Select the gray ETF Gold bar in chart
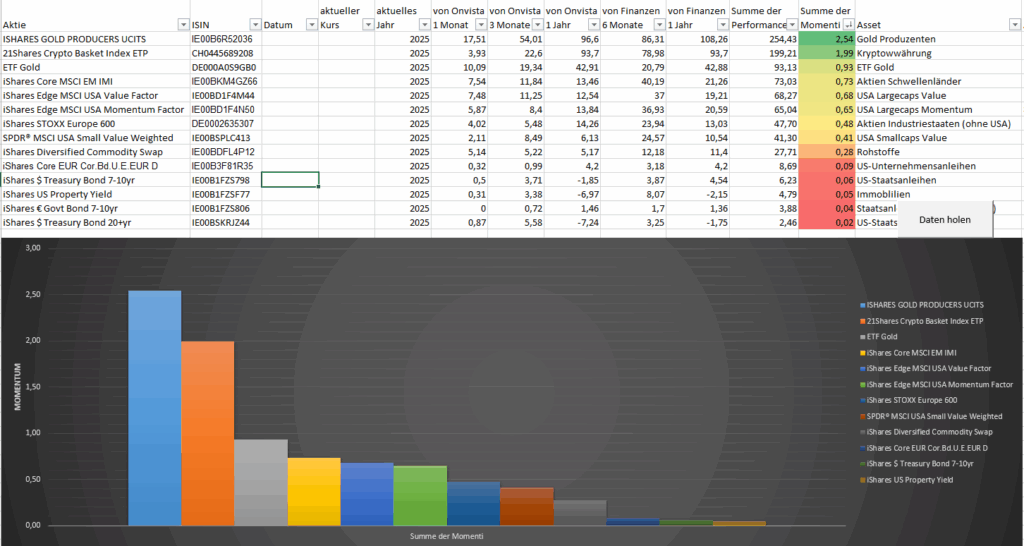 260,482
